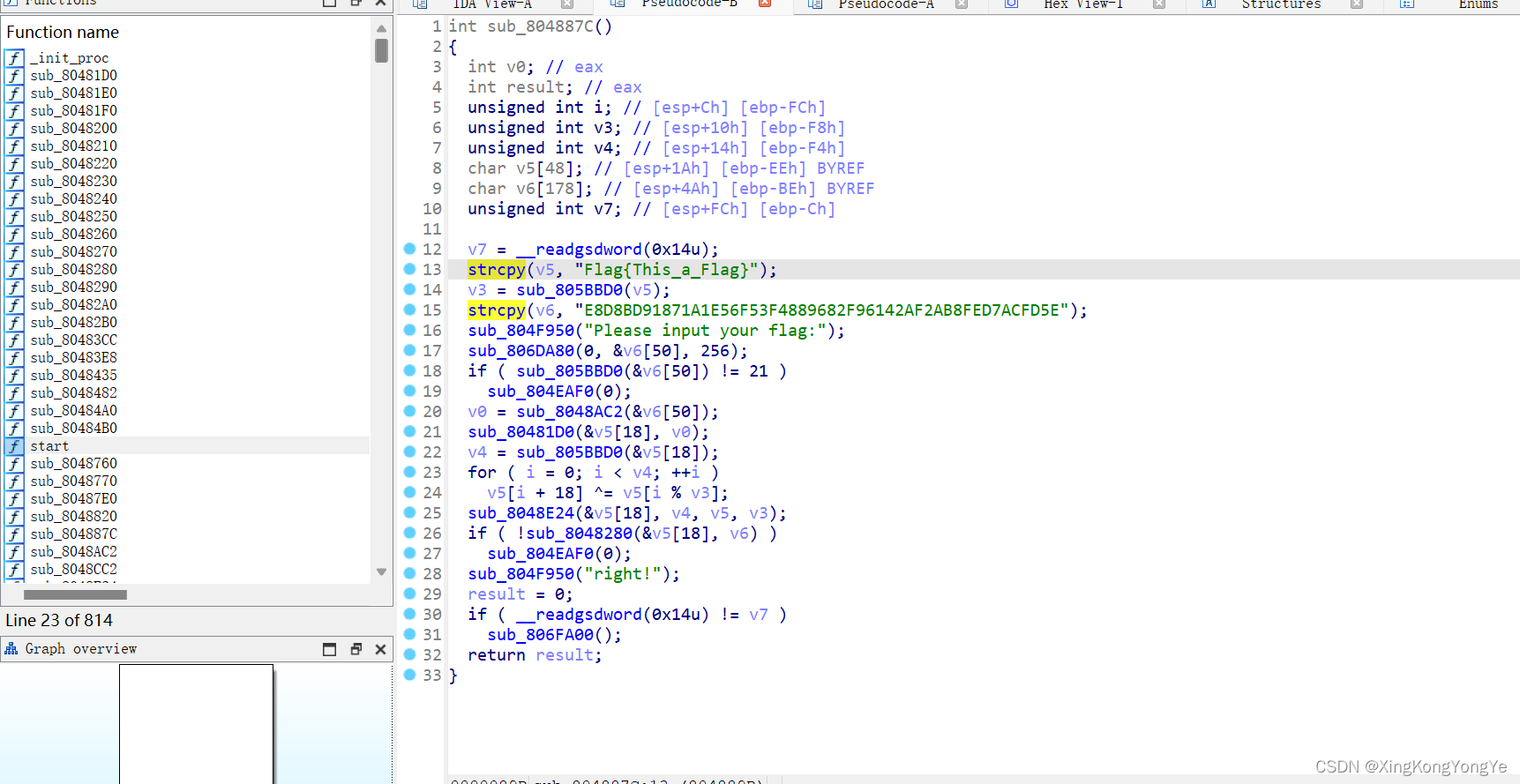Toggle breakpoint dot on line 12
Screen dimensions: 1520x784
(409, 249)
